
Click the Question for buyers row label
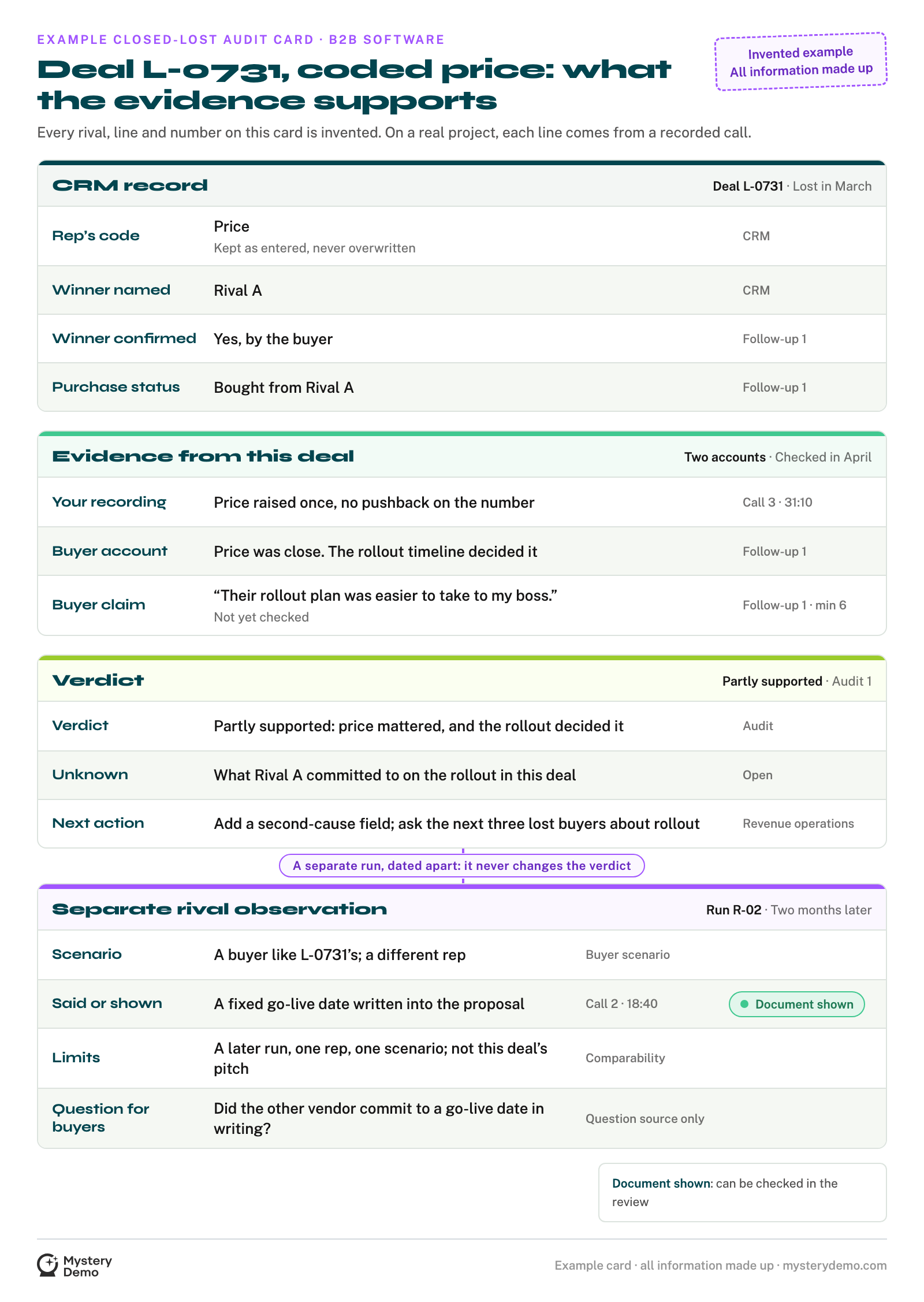pyautogui.click(x=100, y=1118)
